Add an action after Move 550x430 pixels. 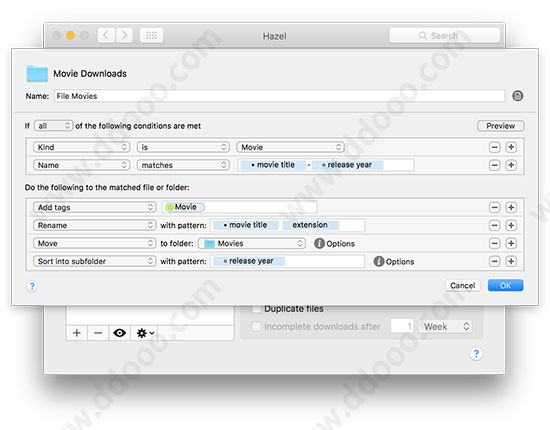coord(511,243)
